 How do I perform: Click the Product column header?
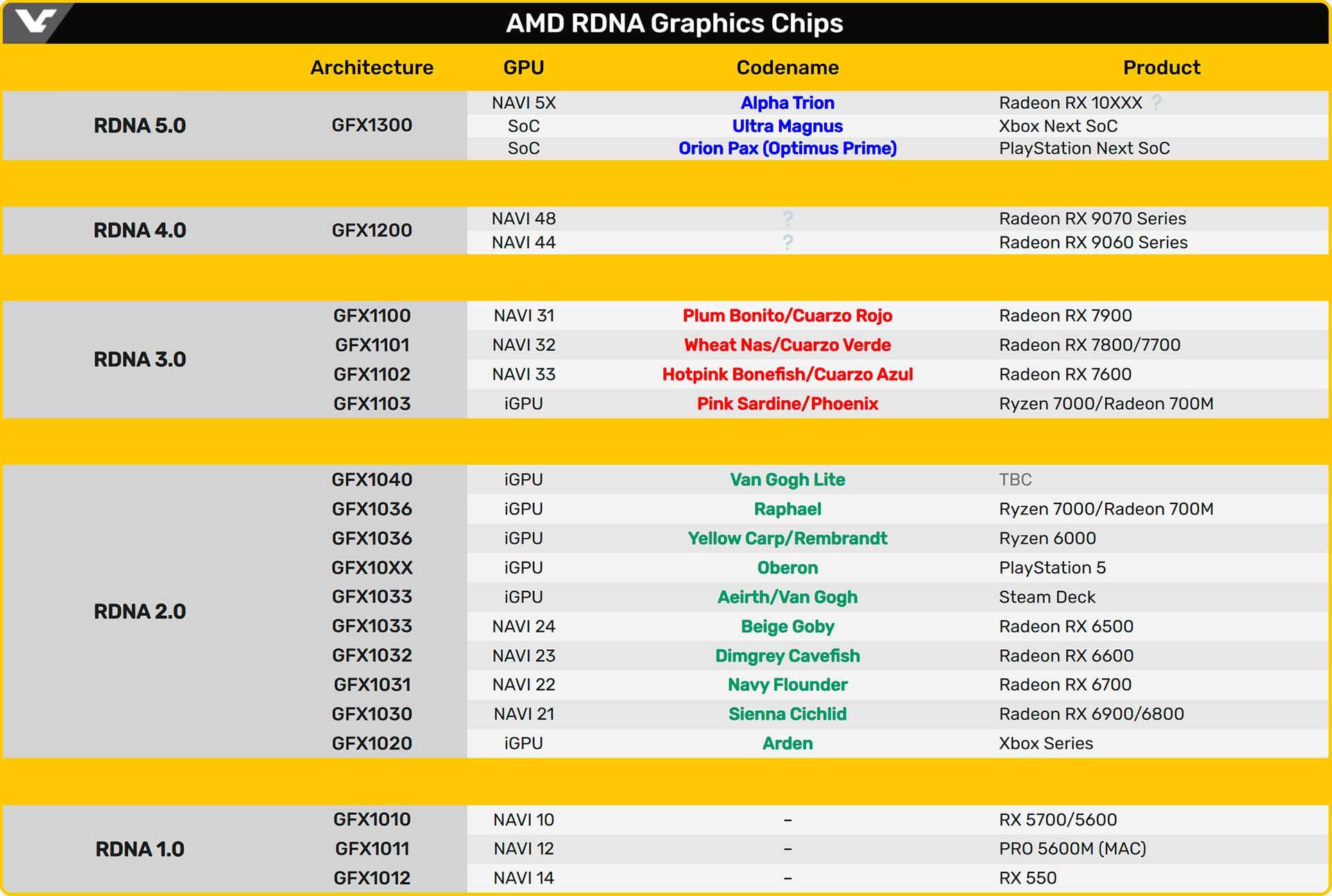(1161, 67)
